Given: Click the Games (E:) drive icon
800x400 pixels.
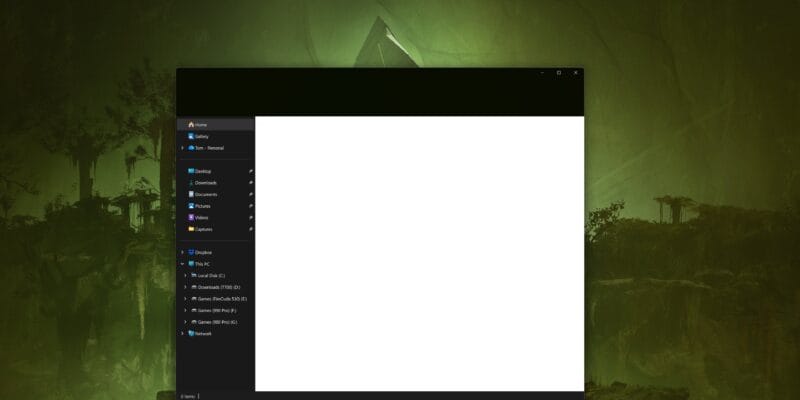Looking at the screenshot, I should [194, 298].
